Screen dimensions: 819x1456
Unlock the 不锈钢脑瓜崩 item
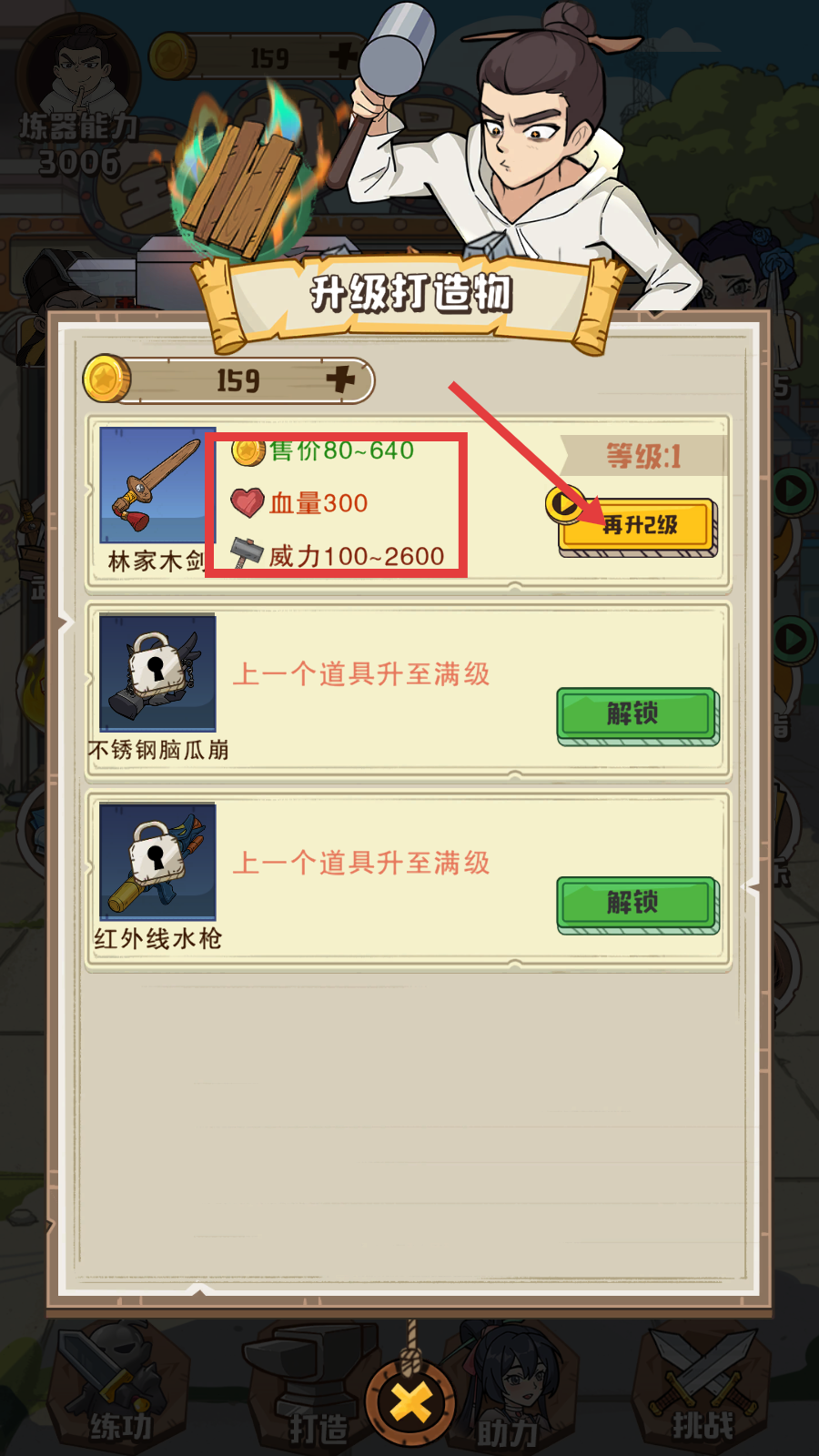pos(638,717)
